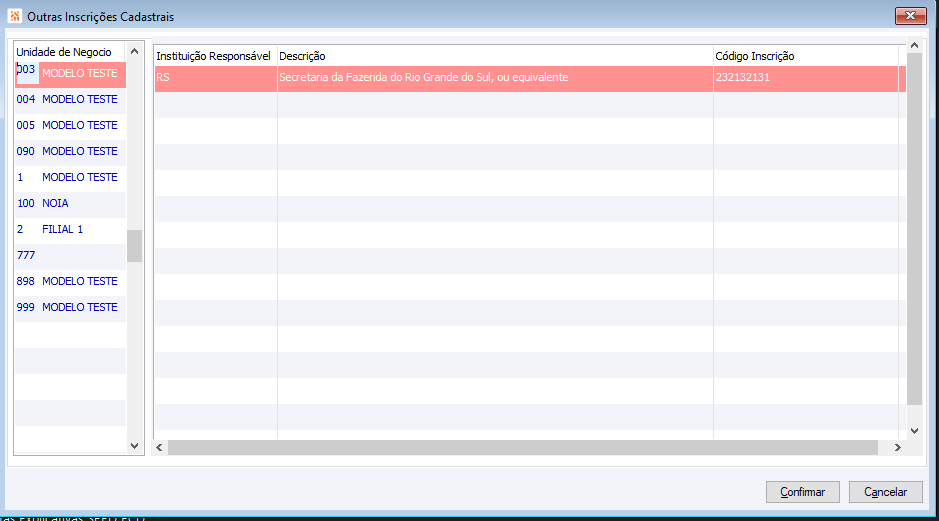Click the Código Inscrição column header

pos(806,56)
